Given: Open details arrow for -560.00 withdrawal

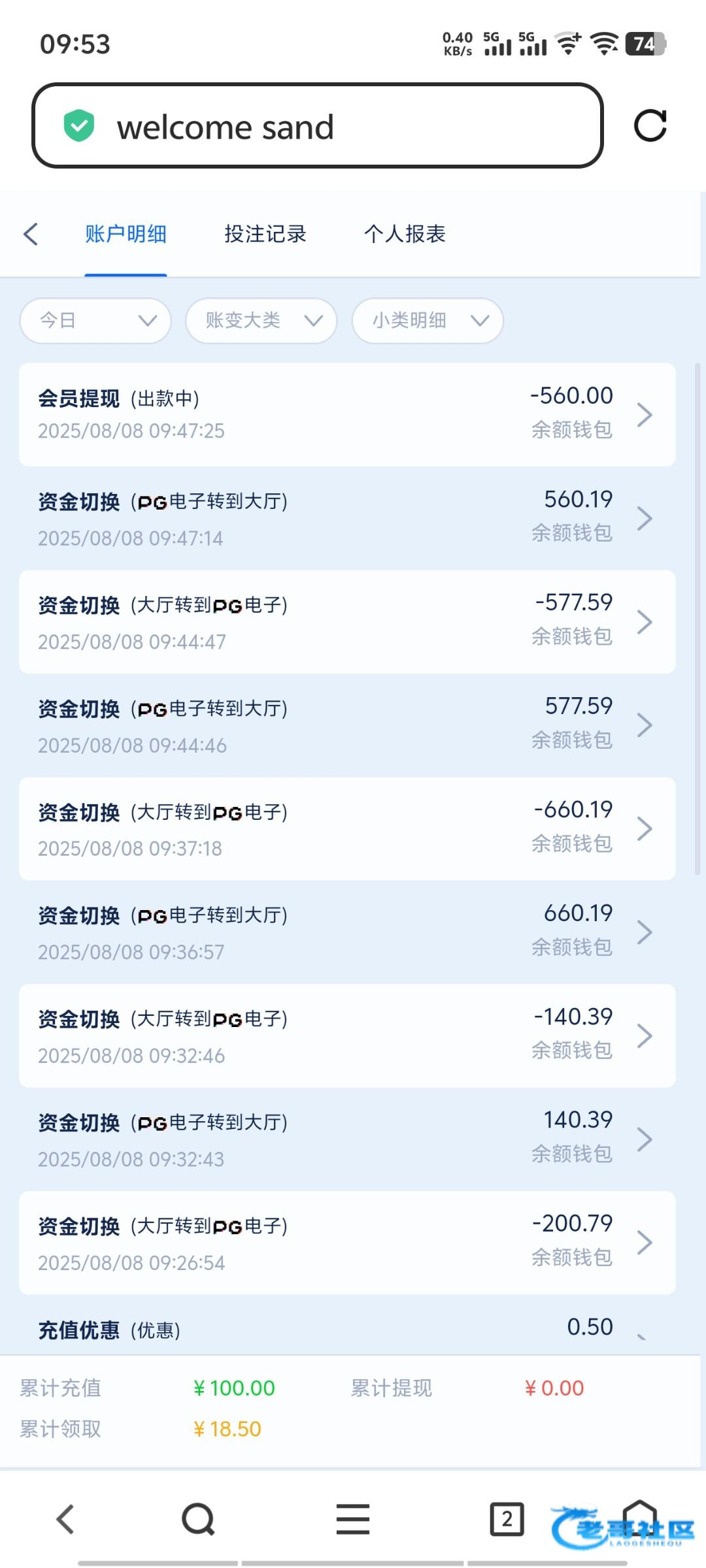Looking at the screenshot, I should pos(645,415).
